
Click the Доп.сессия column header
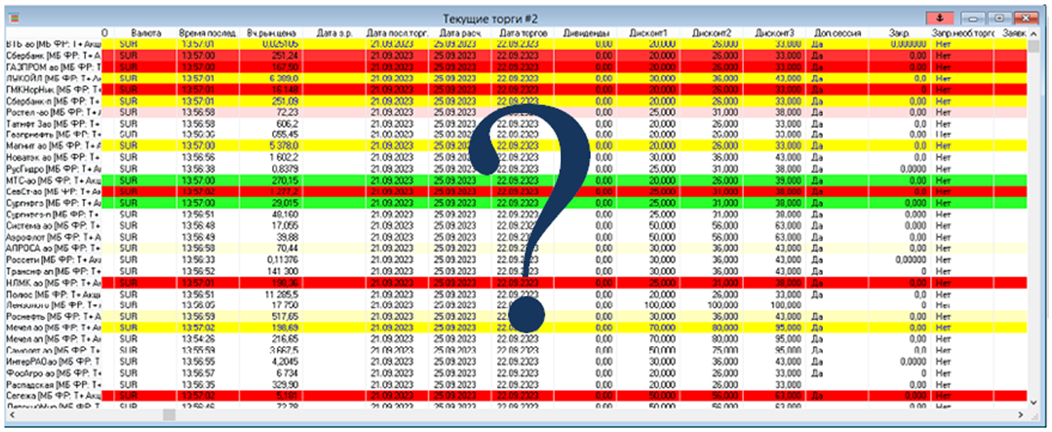pyautogui.click(x=837, y=32)
